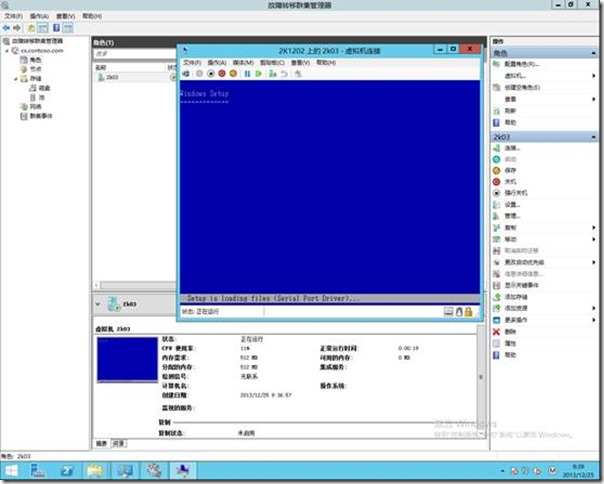Screen dimensions: 604x484
Task: Click 管理 in the 2k03 actions
Action: click(512, 216)
